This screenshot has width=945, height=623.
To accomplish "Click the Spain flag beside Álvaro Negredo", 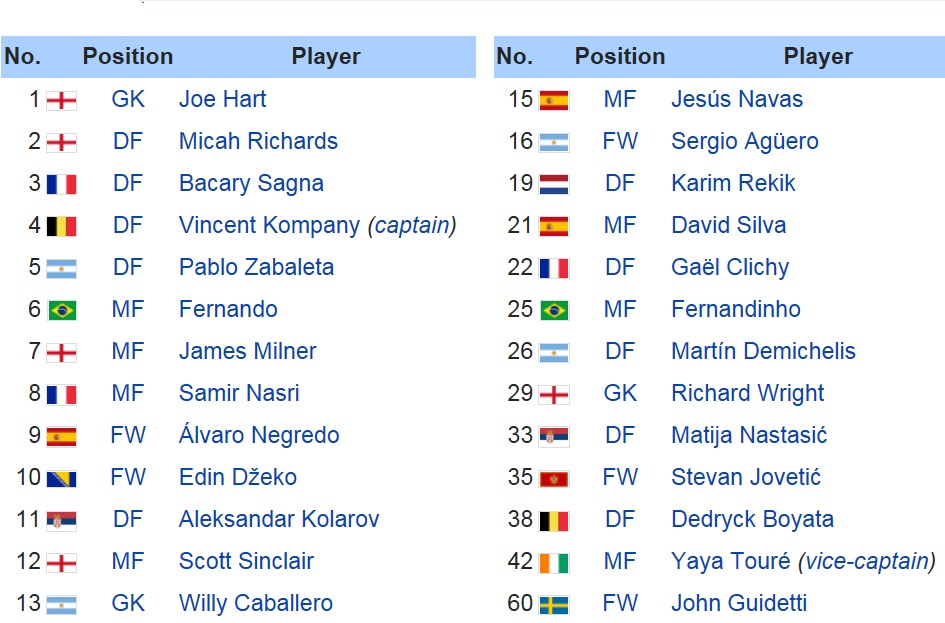I will pyautogui.click(x=61, y=436).
